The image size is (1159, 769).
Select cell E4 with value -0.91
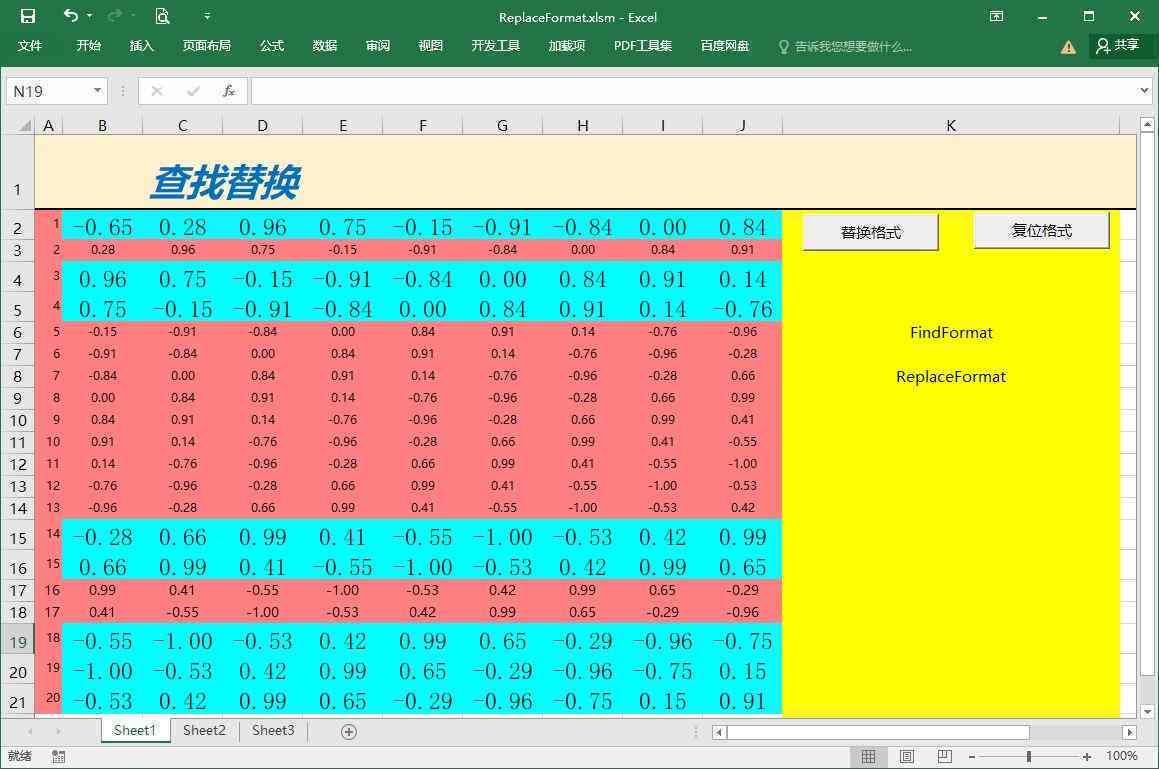pos(343,279)
